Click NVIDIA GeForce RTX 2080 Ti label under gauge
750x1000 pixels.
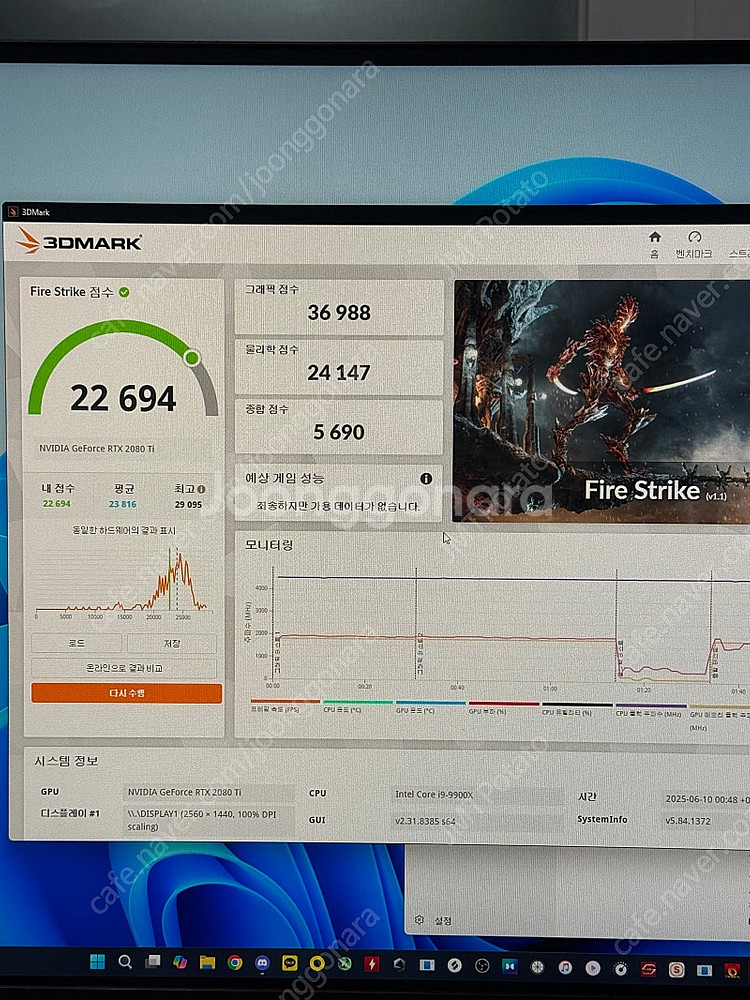click(x=97, y=448)
